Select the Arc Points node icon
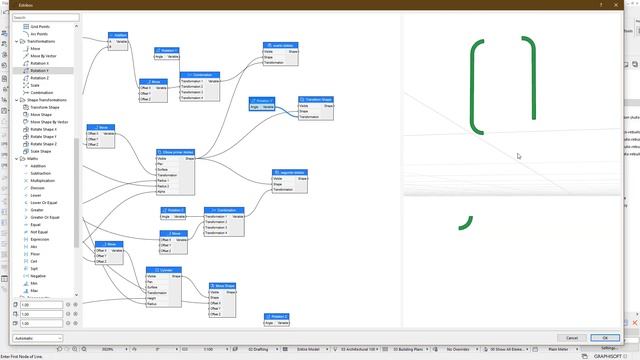Viewport: 640px width, 360px height. coord(26,34)
